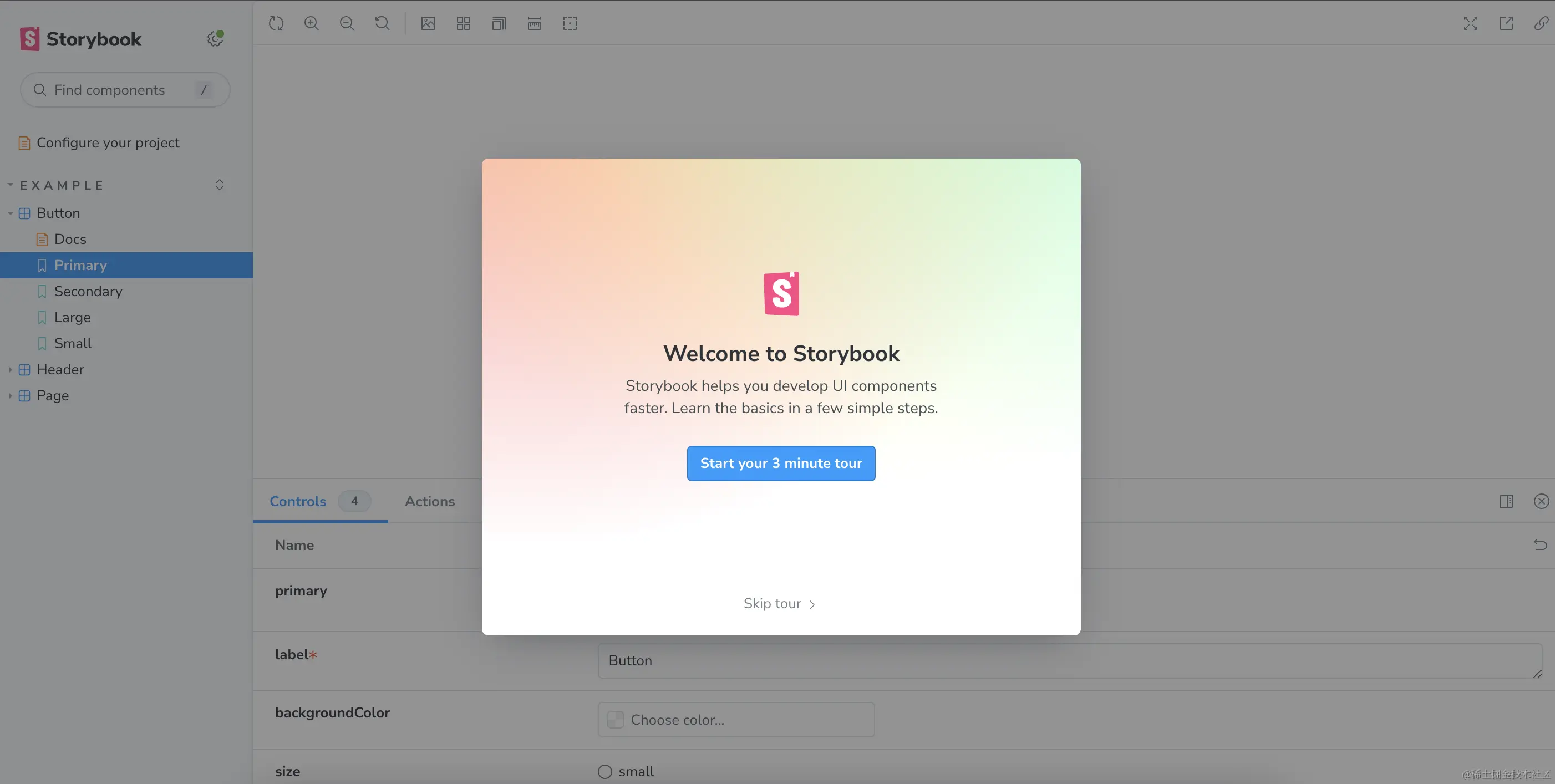Toggle the grid overlay icon
The image size is (1555, 784).
tap(464, 23)
